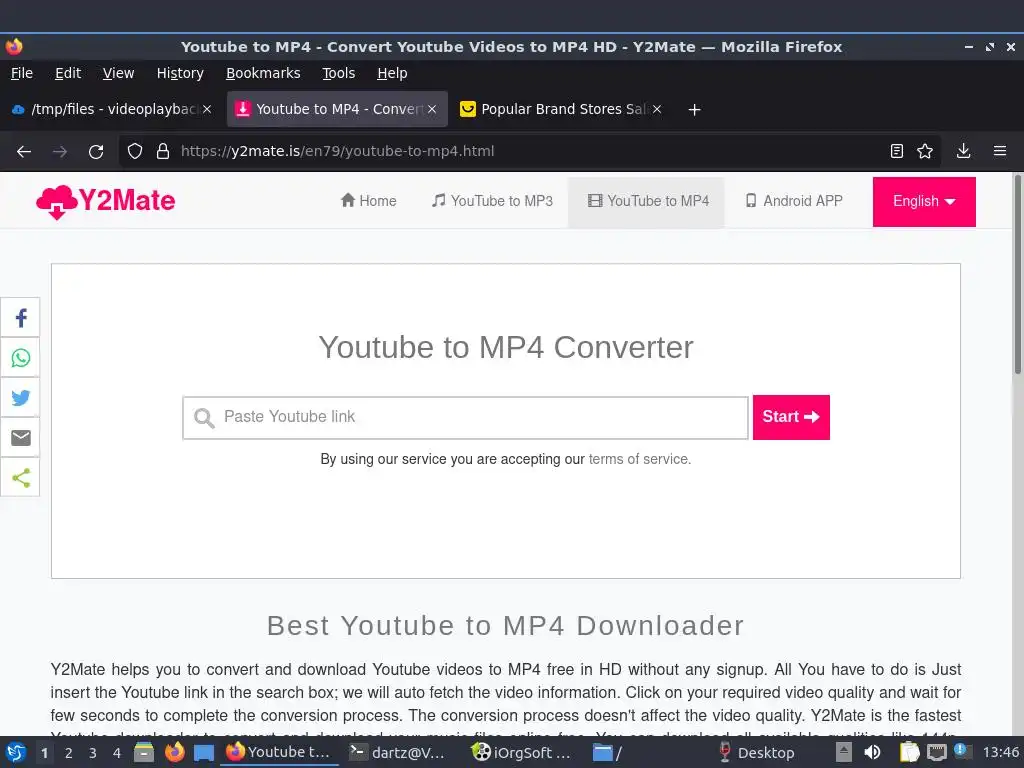Share page via email icon

coord(20,438)
